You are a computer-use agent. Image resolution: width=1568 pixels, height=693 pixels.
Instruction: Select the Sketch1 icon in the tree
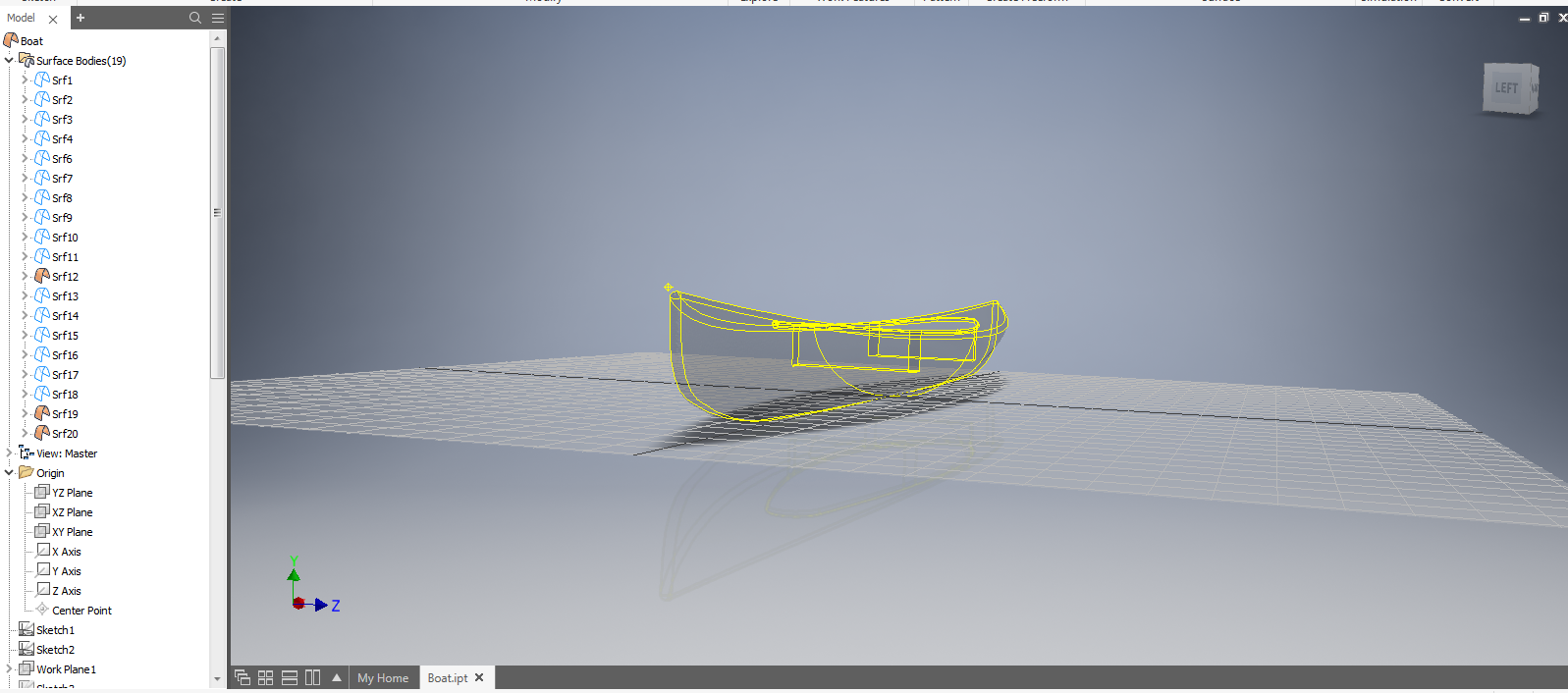(27, 629)
